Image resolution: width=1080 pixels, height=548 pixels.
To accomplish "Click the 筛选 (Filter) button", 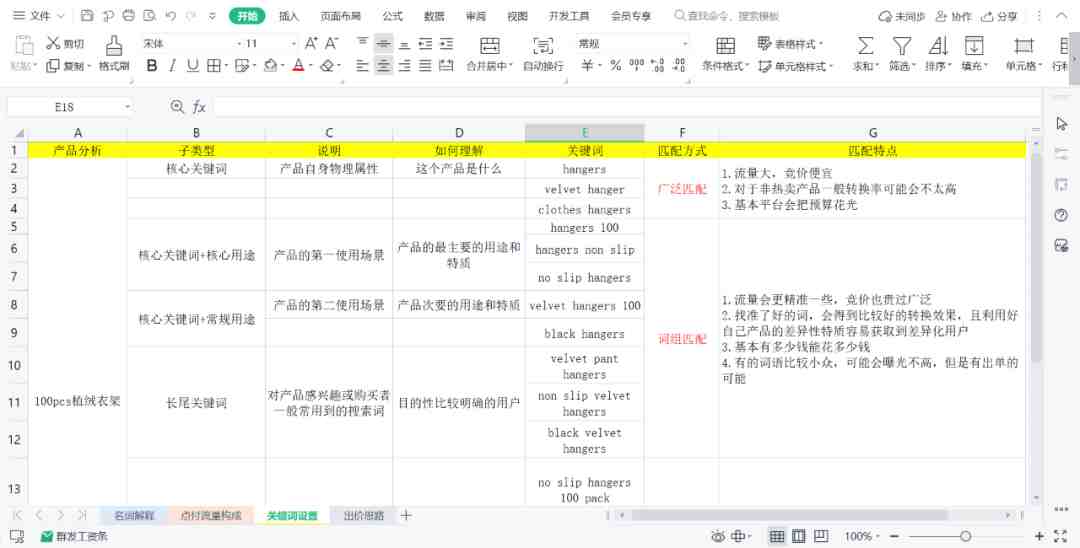I will (901, 54).
